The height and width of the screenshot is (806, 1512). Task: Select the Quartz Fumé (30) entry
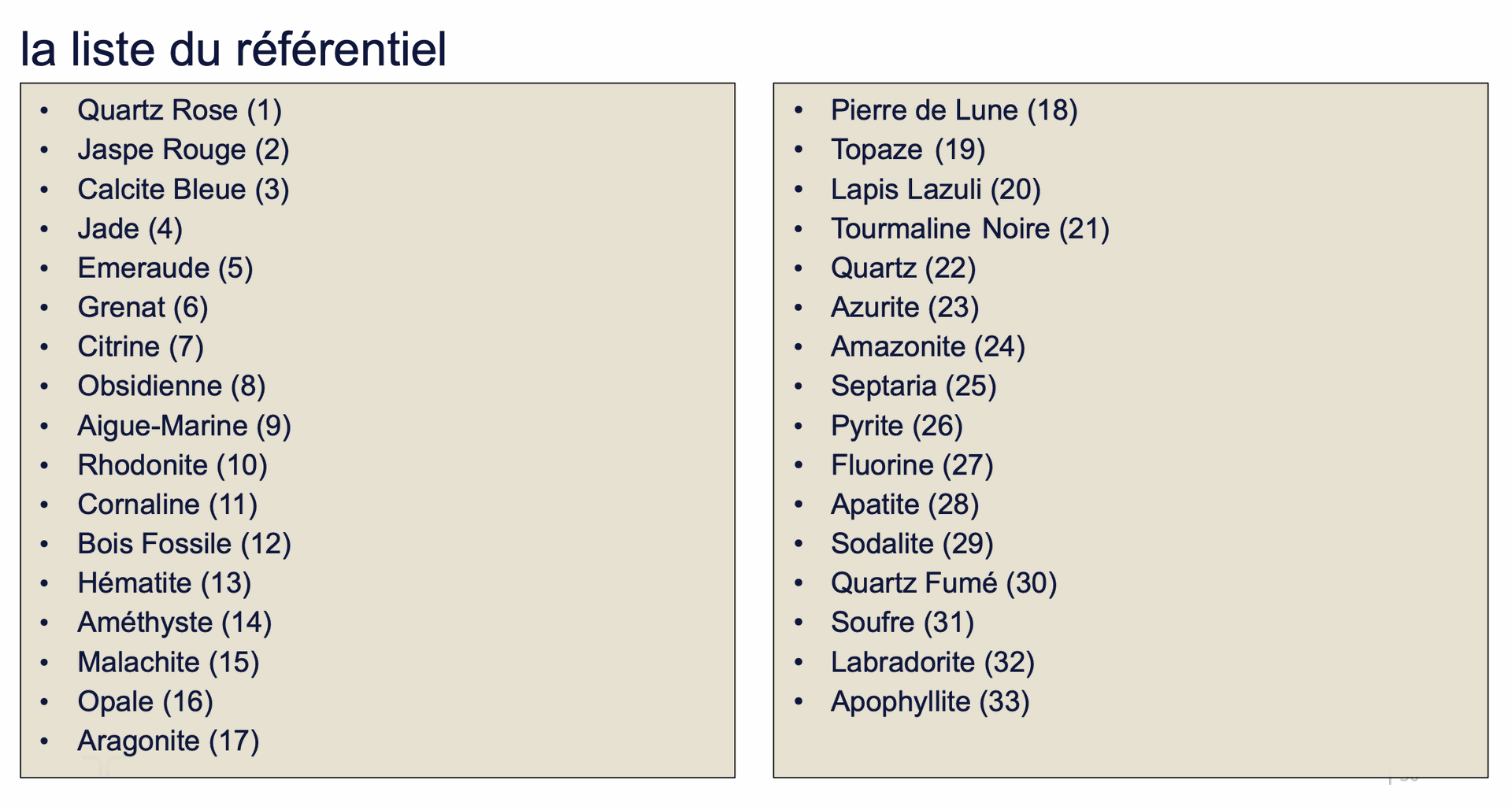pyautogui.click(x=943, y=582)
